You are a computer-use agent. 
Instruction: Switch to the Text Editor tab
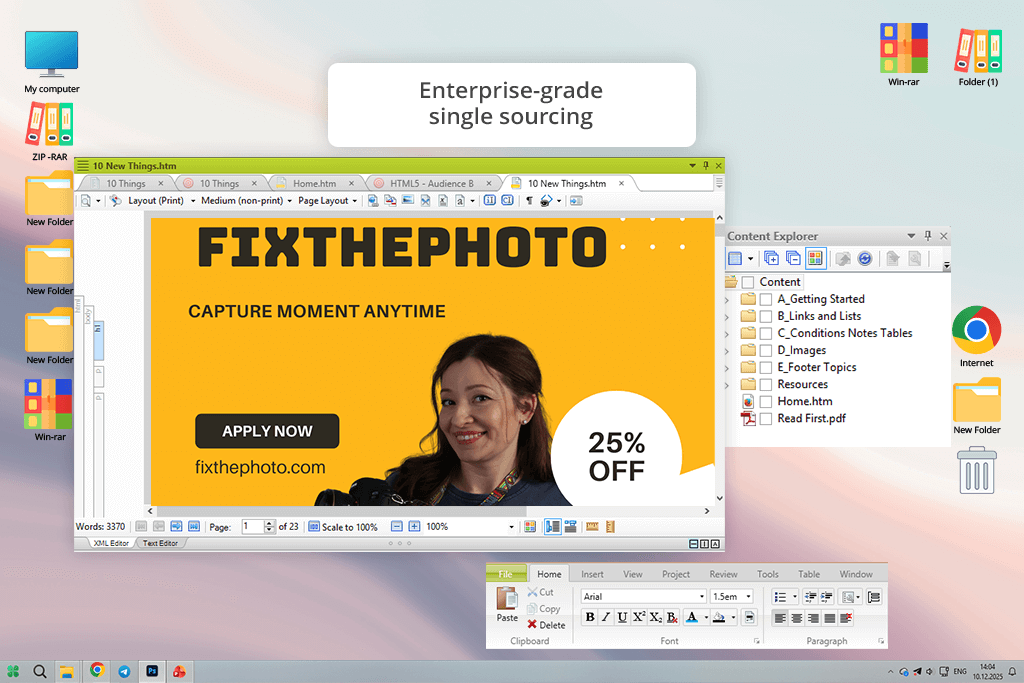click(x=160, y=543)
